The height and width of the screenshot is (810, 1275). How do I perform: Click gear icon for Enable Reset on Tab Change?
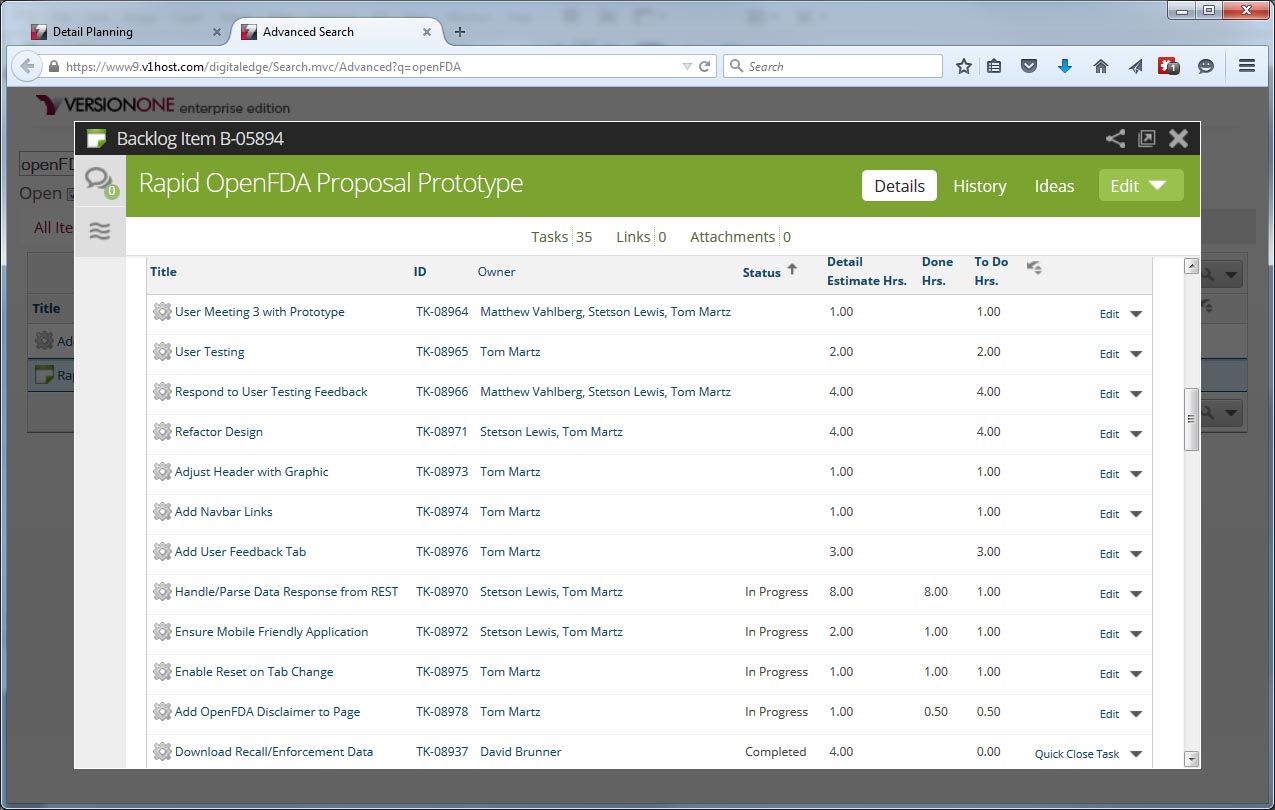162,672
